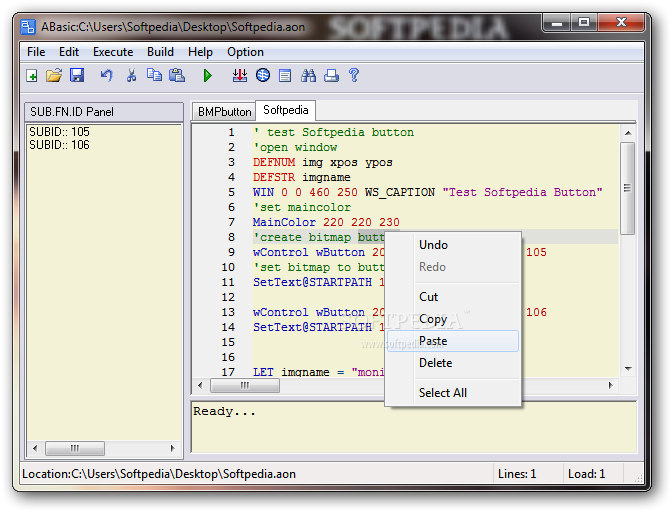The image size is (672, 512).
Task: Click the SUB.FN.ID panel scrollbar left arrow
Action: pyautogui.click(x=35, y=449)
